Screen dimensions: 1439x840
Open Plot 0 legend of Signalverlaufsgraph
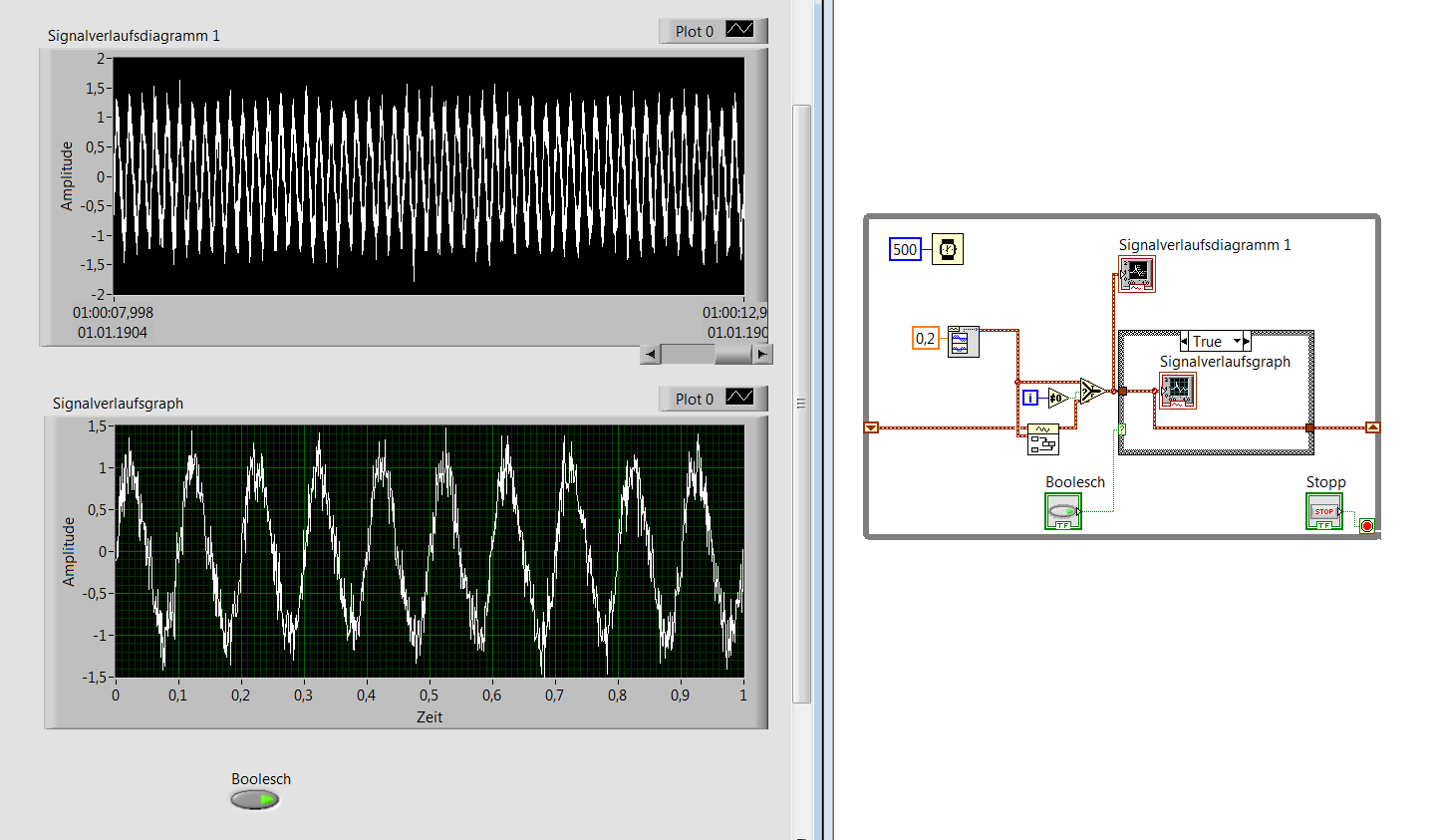[714, 399]
